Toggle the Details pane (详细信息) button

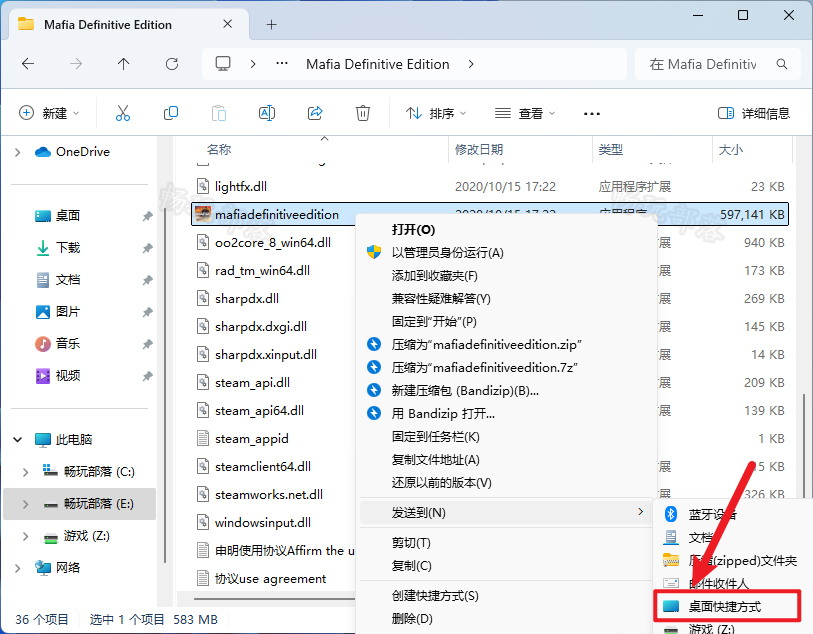tap(754, 113)
